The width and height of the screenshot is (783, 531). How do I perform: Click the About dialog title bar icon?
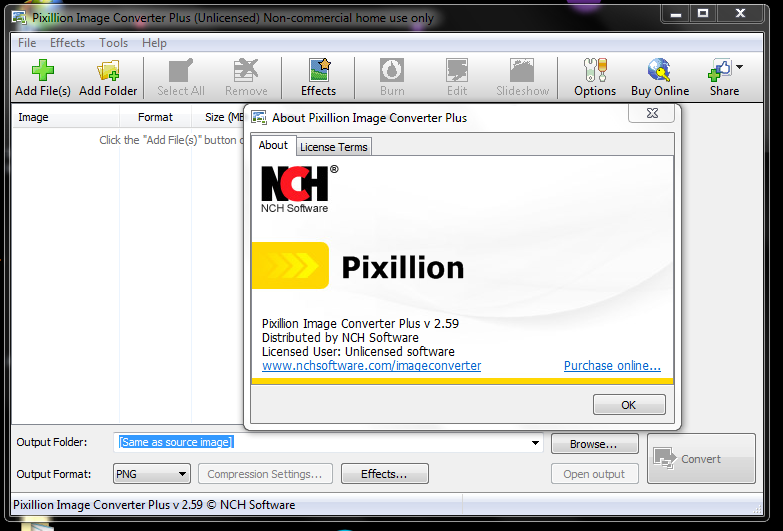[x=259, y=118]
